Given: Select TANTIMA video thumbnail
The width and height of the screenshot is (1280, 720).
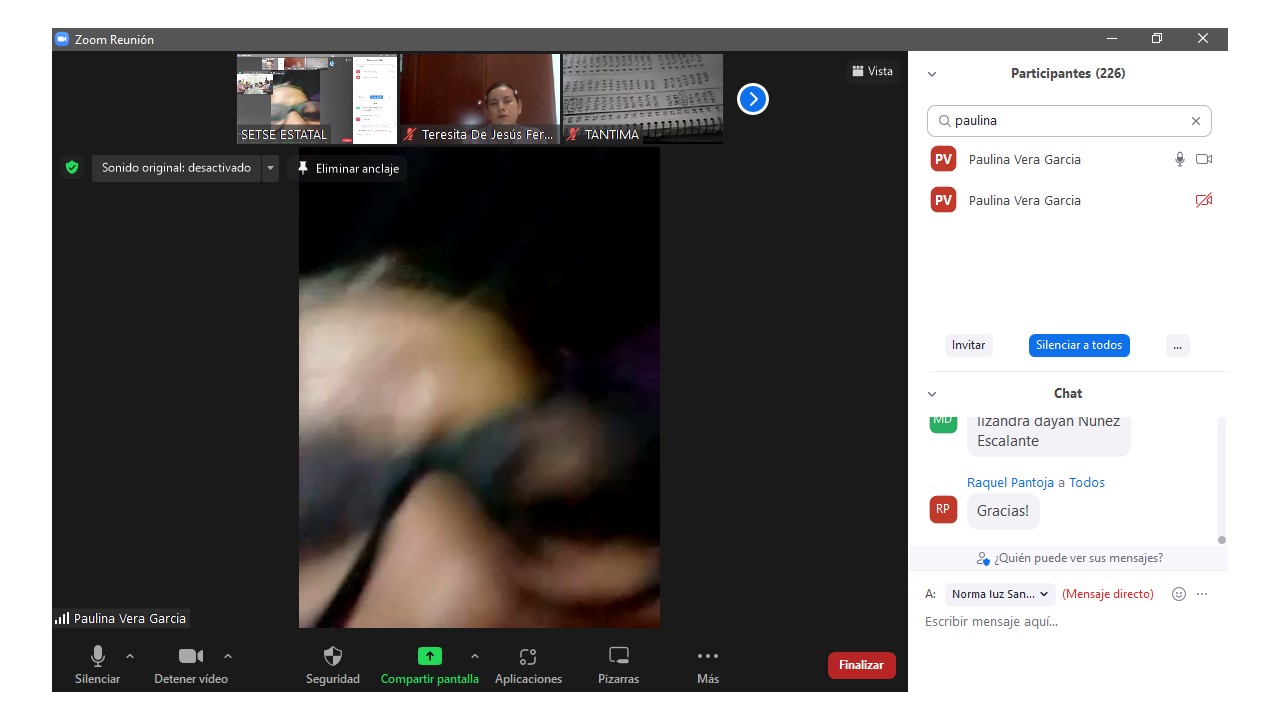Looking at the screenshot, I should pos(643,99).
